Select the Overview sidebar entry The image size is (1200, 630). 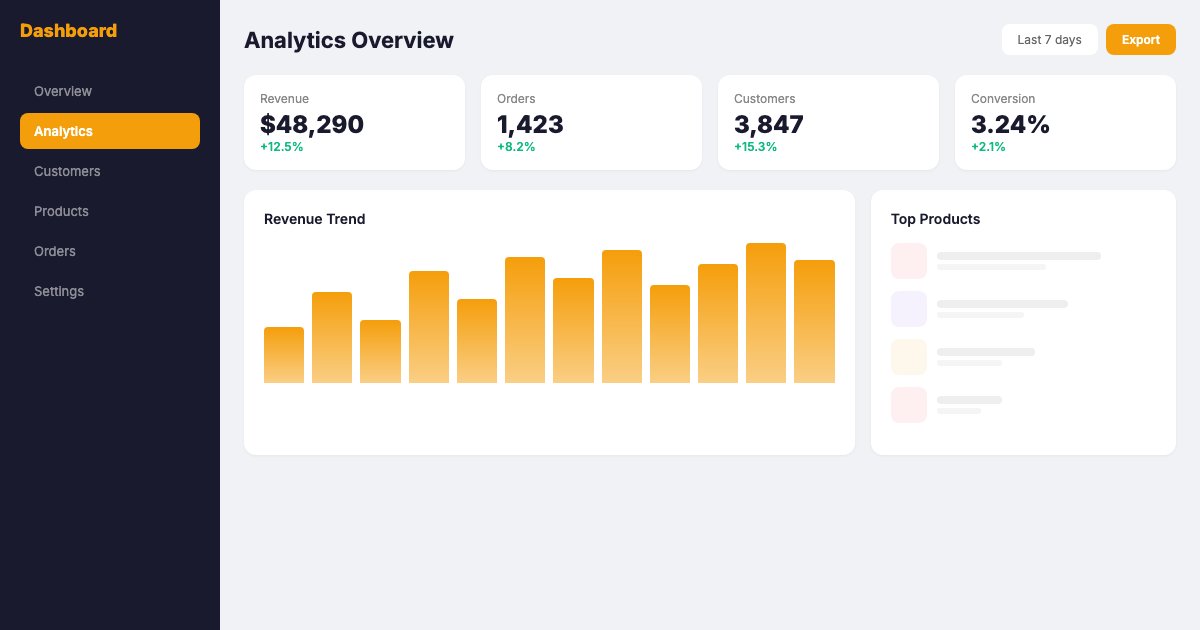pos(63,91)
